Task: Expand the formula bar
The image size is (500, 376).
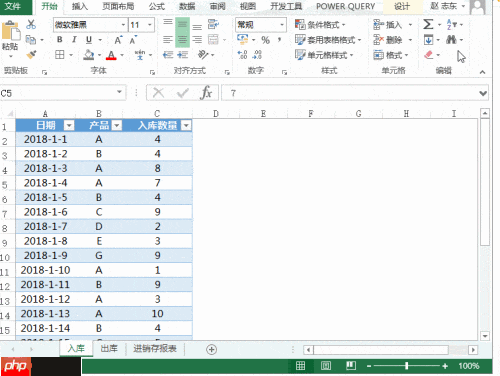Action: [x=483, y=93]
